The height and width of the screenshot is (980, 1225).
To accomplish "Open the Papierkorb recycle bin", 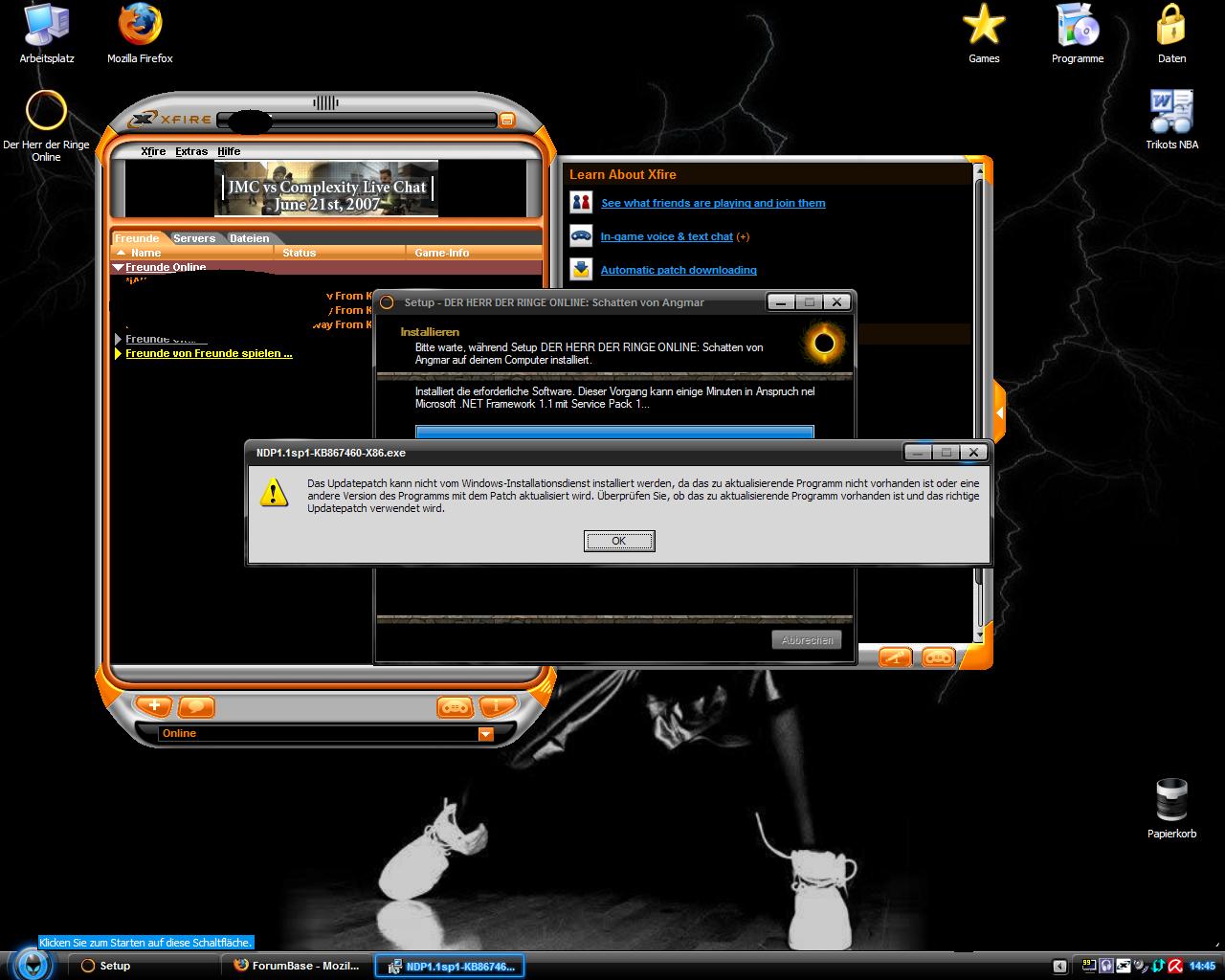I will coord(1171,809).
